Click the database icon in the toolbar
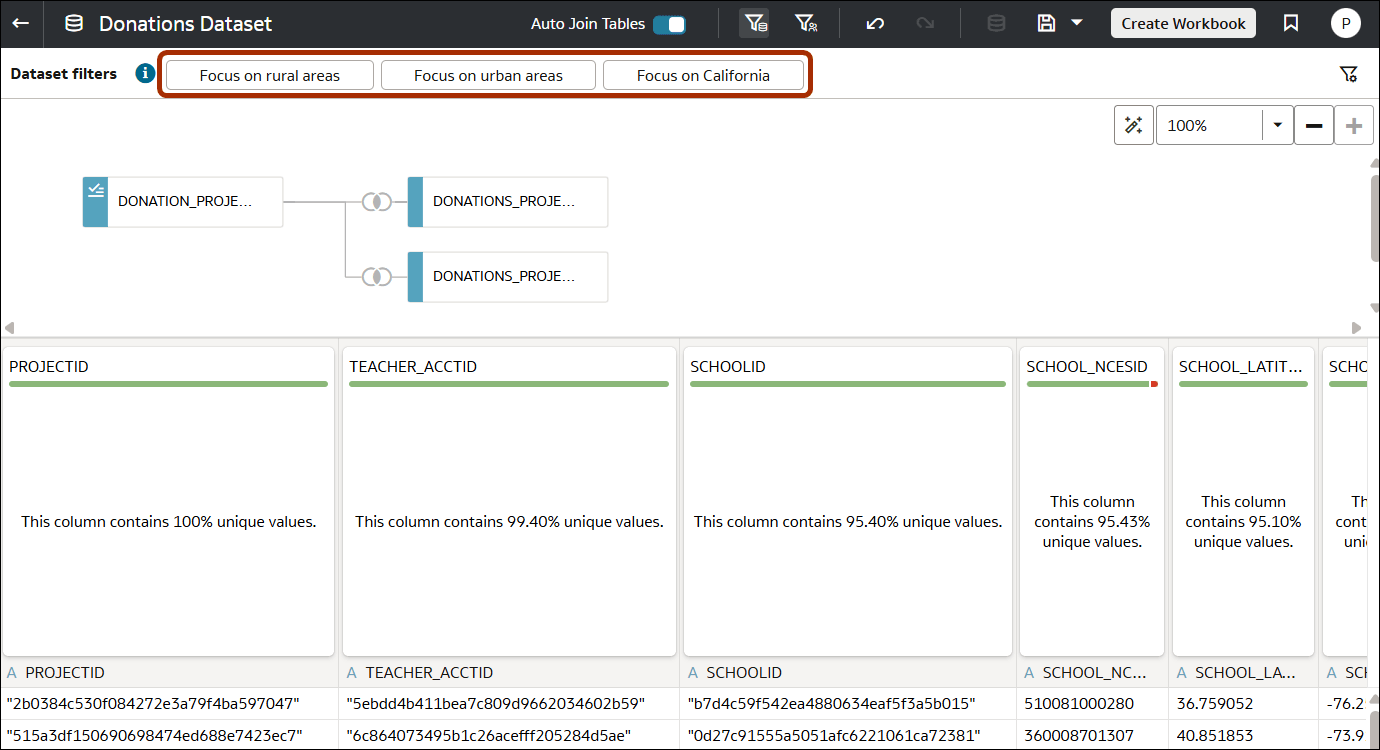 click(995, 22)
